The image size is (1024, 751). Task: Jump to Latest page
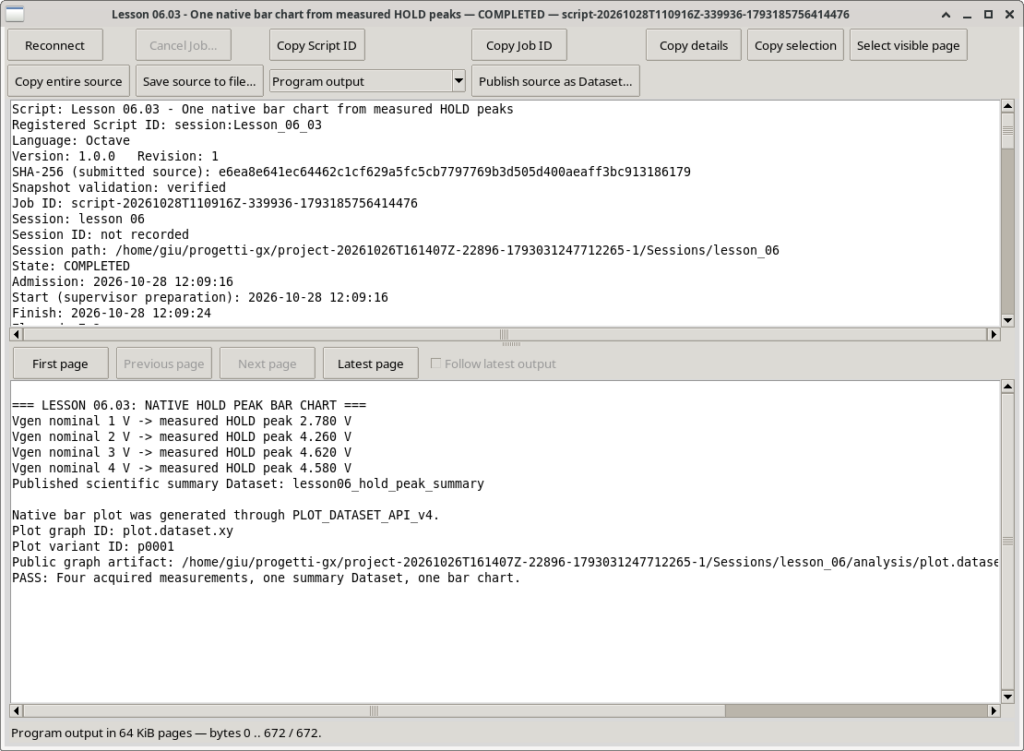tap(370, 364)
